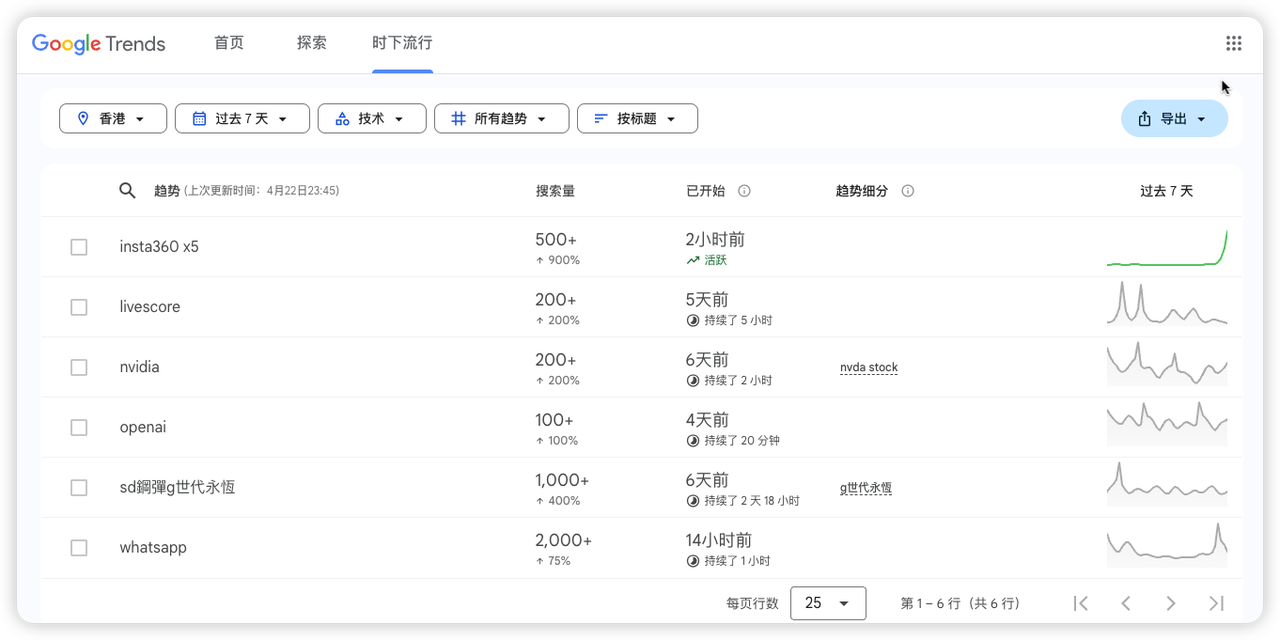Open the 香港 location dropdown
The width and height of the screenshot is (1280, 640).
tap(111, 118)
